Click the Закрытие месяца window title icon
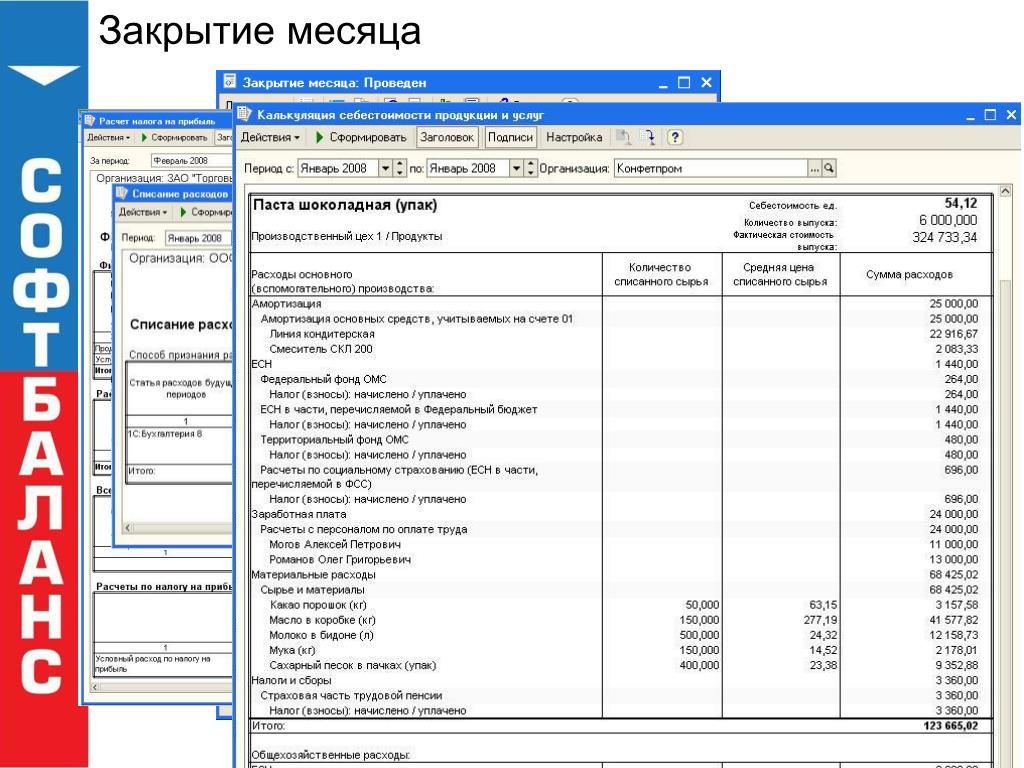The image size is (1024, 768). [229, 82]
